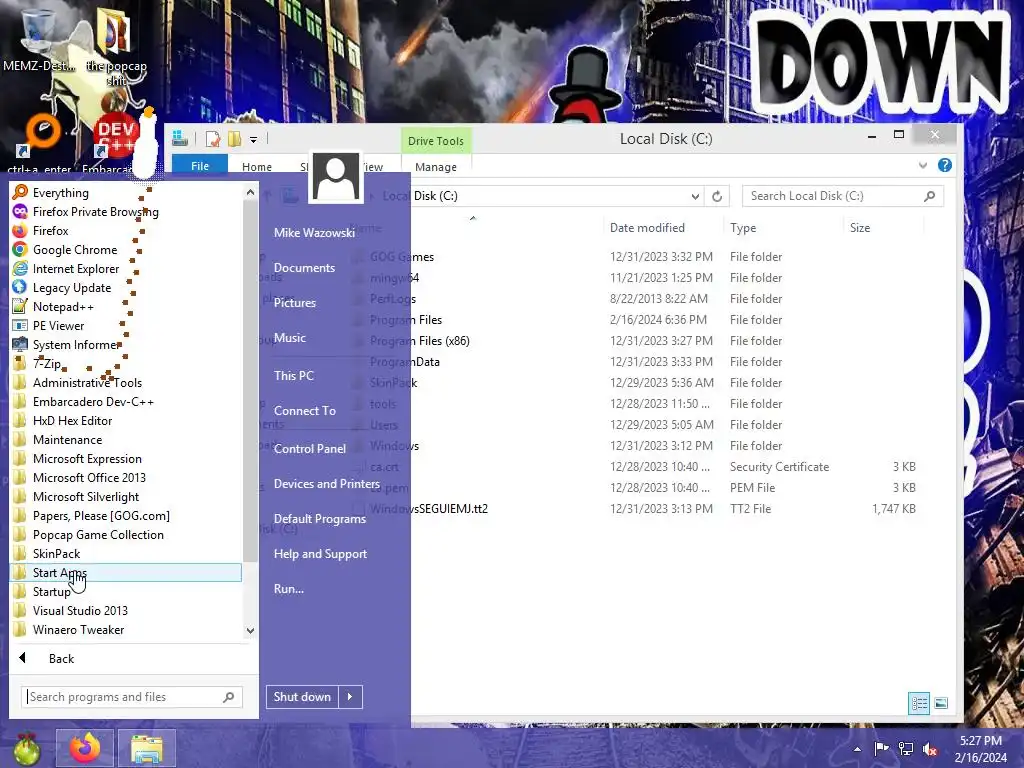Open Firefox from the taskbar
Screen dimensions: 1024x768
coord(86,748)
